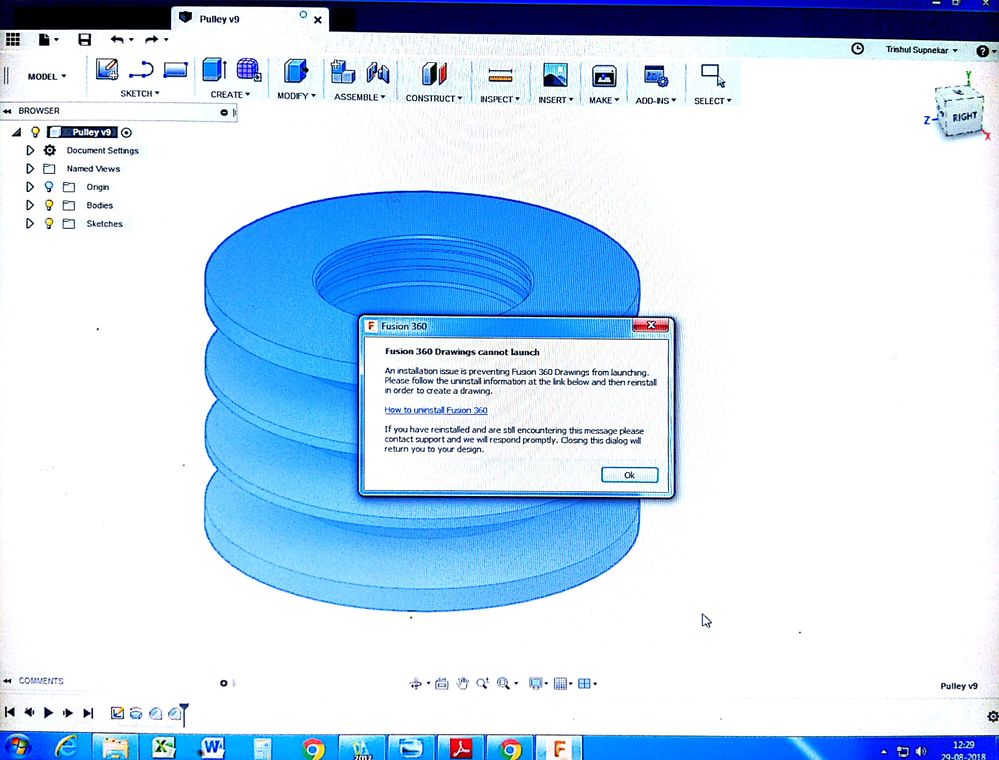Click the RIGHT face of the ViewCube
The height and width of the screenshot is (760, 999).
964,117
